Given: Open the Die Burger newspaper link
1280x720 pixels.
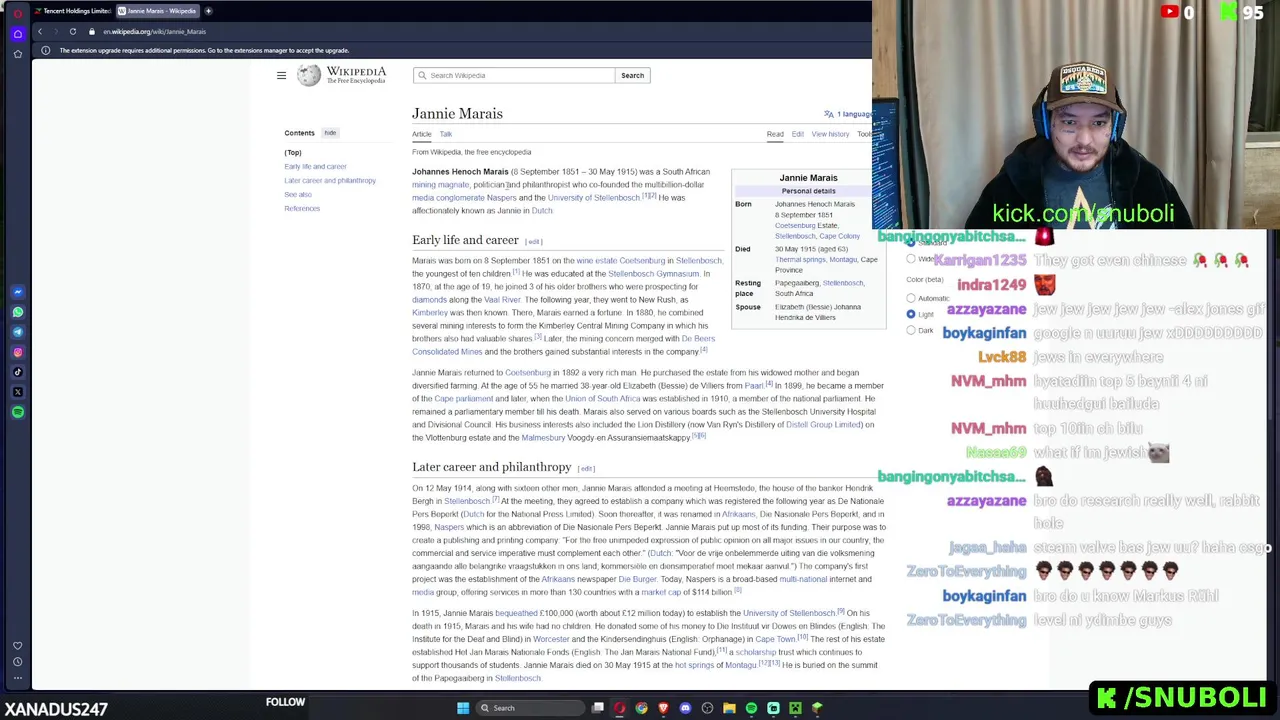Looking at the screenshot, I should click(637, 579).
